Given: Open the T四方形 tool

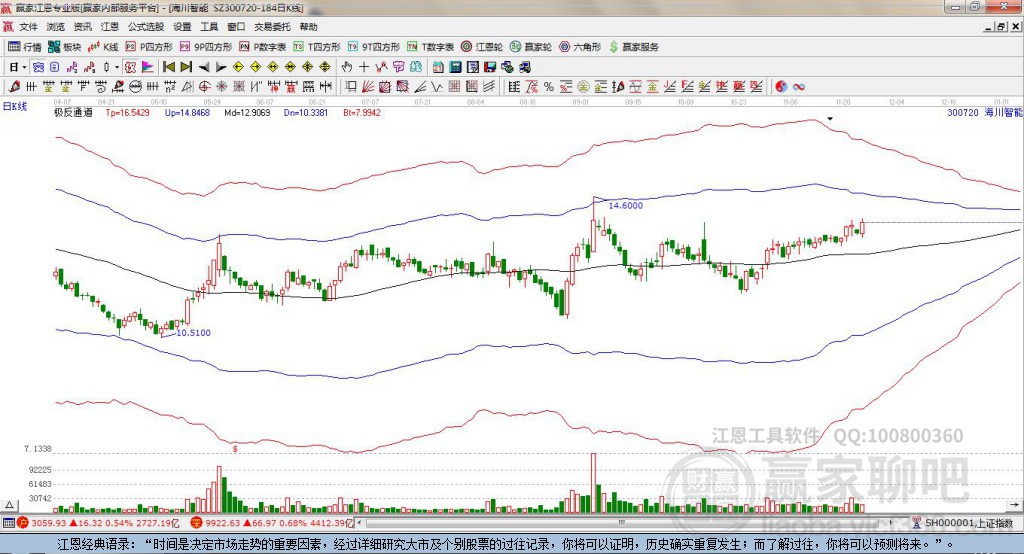Looking at the screenshot, I should tap(317, 47).
